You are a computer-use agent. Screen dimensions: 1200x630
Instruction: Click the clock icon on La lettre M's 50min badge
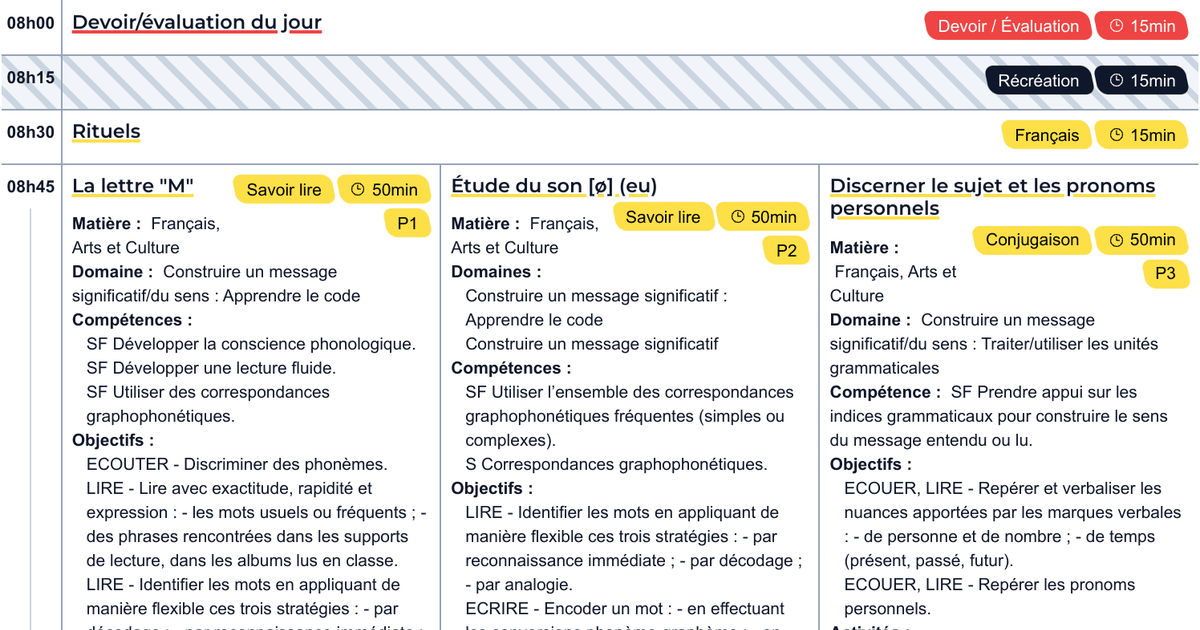click(x=357, y=188)
